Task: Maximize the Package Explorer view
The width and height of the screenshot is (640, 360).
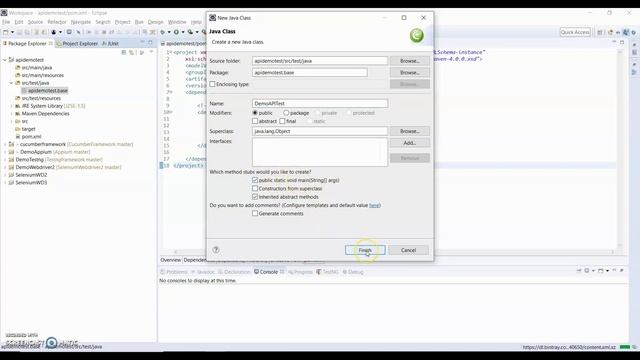Action: point(150,42)
